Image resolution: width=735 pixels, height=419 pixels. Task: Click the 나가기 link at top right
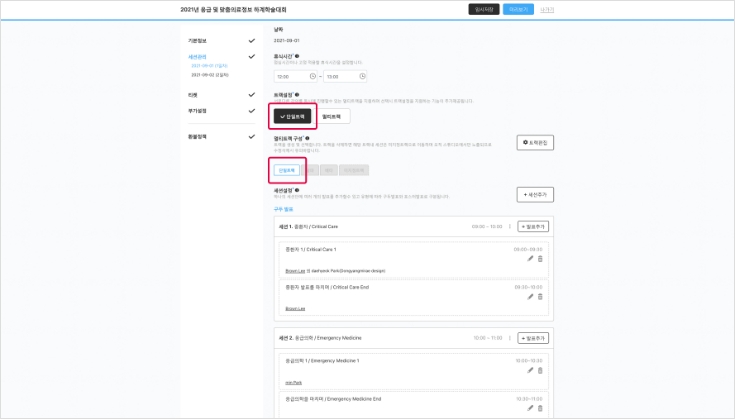point(547,9)
